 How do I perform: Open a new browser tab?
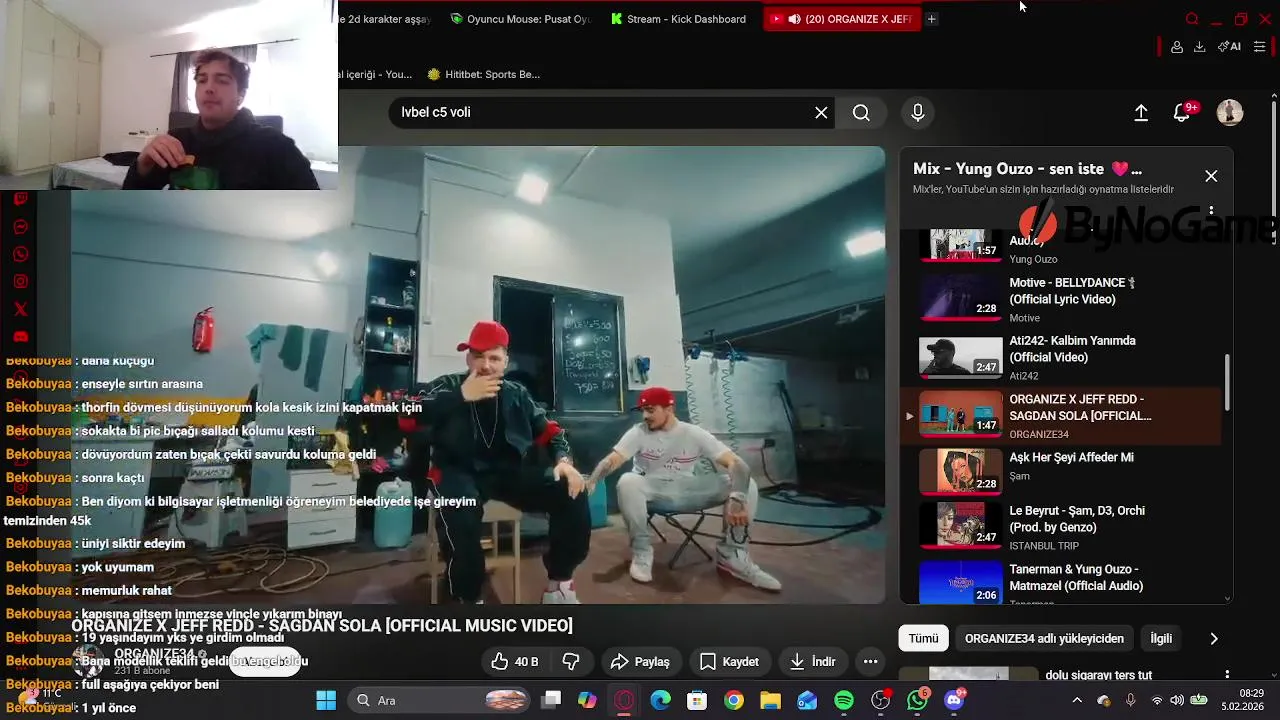pos(931,19)
